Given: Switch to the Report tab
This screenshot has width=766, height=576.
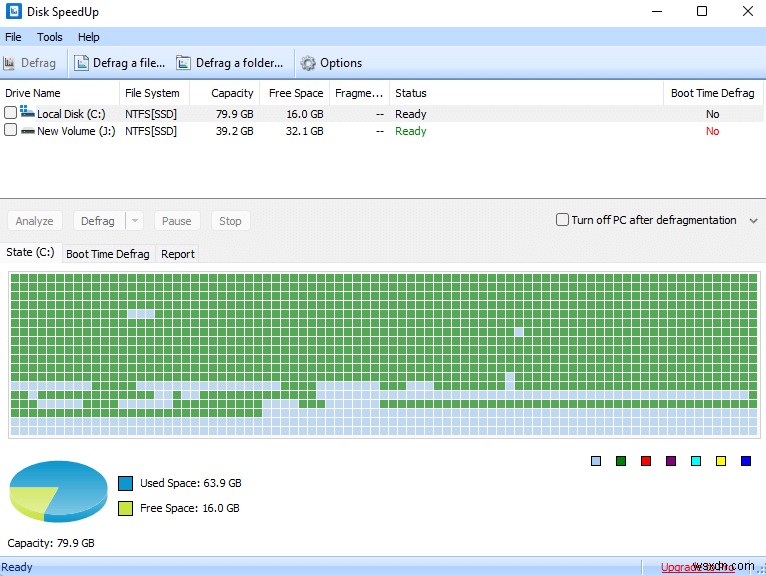Looking at the screenshot, I should click(178, 254).
